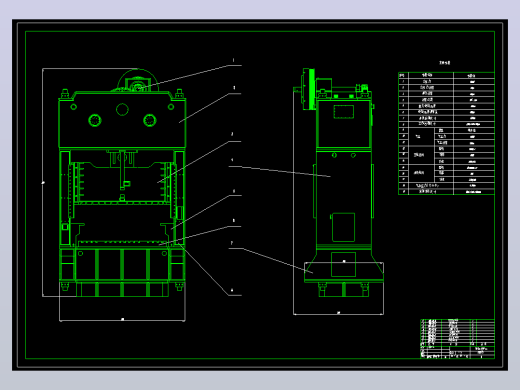Select callout number 8 label at the bottom
The width and height of the screenshot is (520, 390).
click(232, 291)
